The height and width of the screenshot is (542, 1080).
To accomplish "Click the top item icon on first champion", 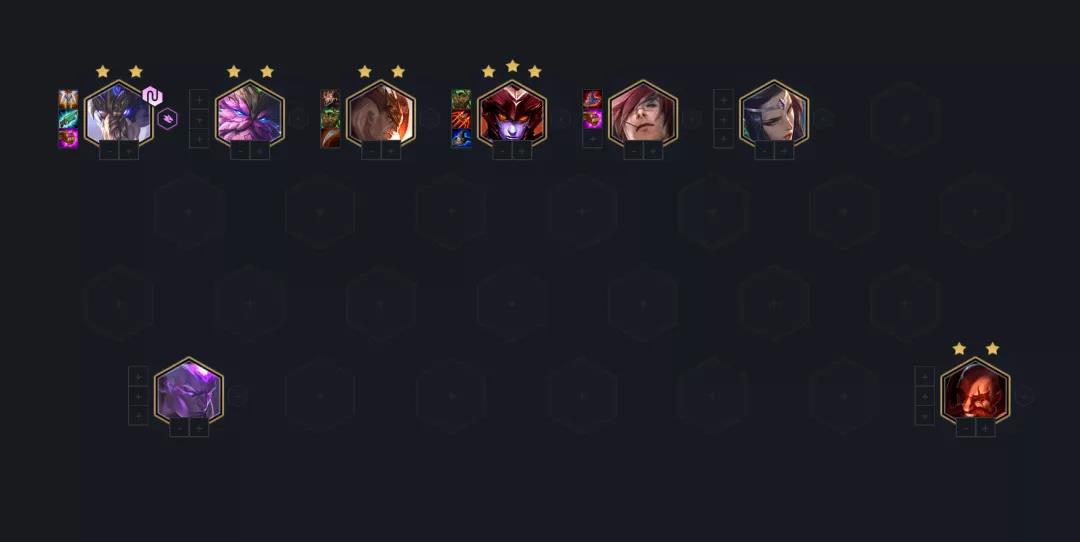I will pyautogui.click(x=68, y=99).
